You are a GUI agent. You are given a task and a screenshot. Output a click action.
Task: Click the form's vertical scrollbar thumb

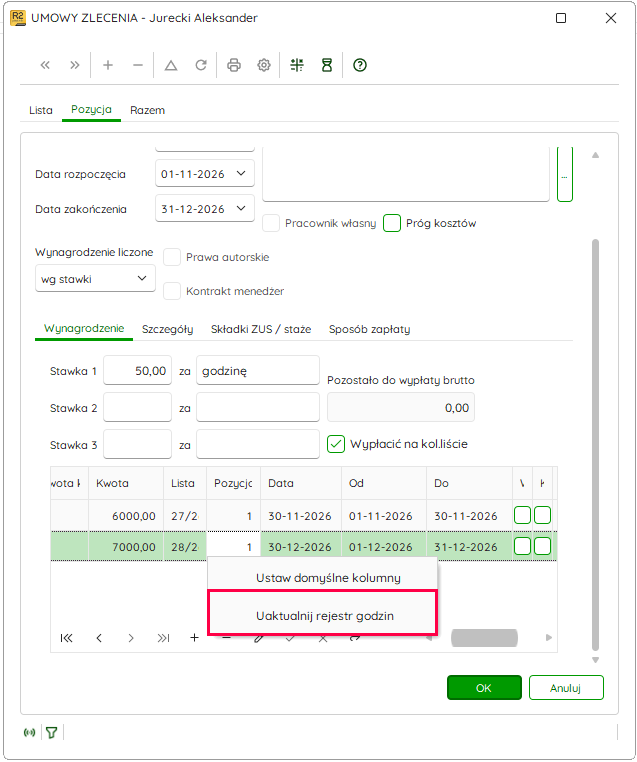point(596,445)
